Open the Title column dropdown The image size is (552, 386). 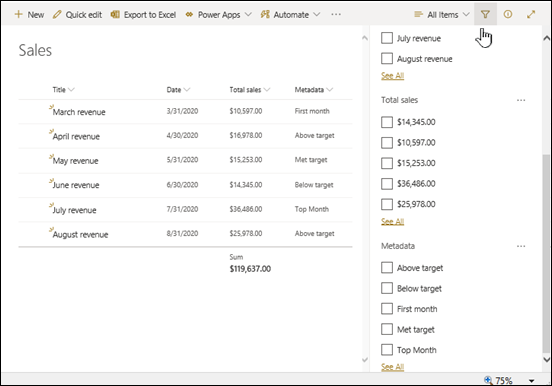(71, 90)
